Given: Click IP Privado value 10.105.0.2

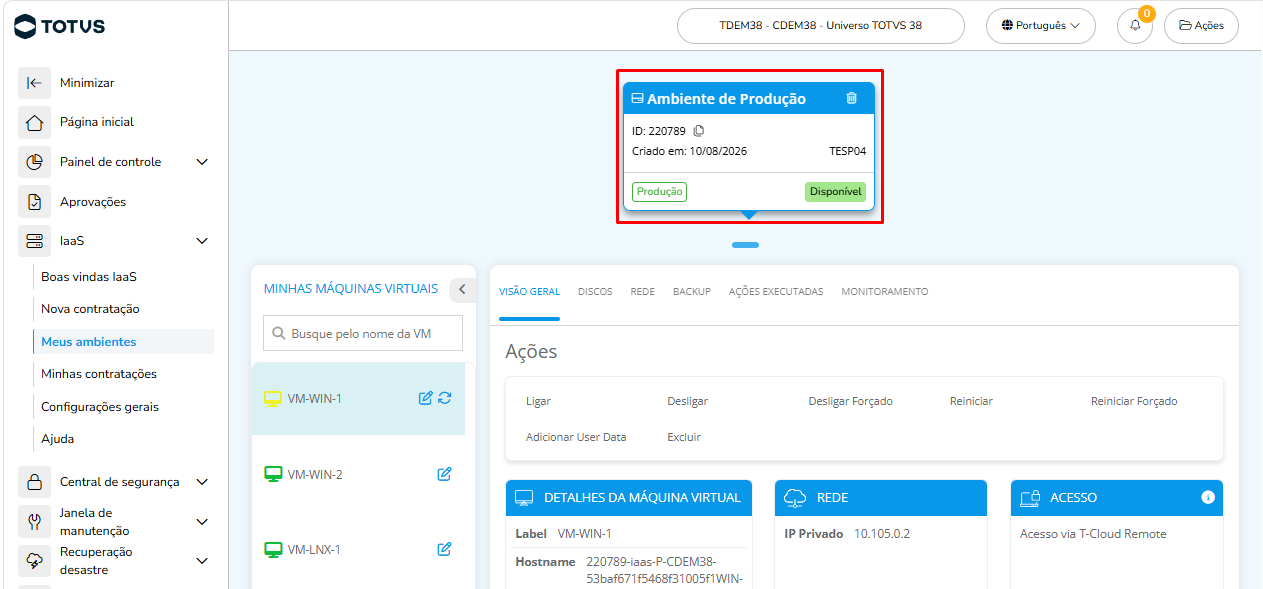Looking at the screenshot, I should (x=882, y=534).
